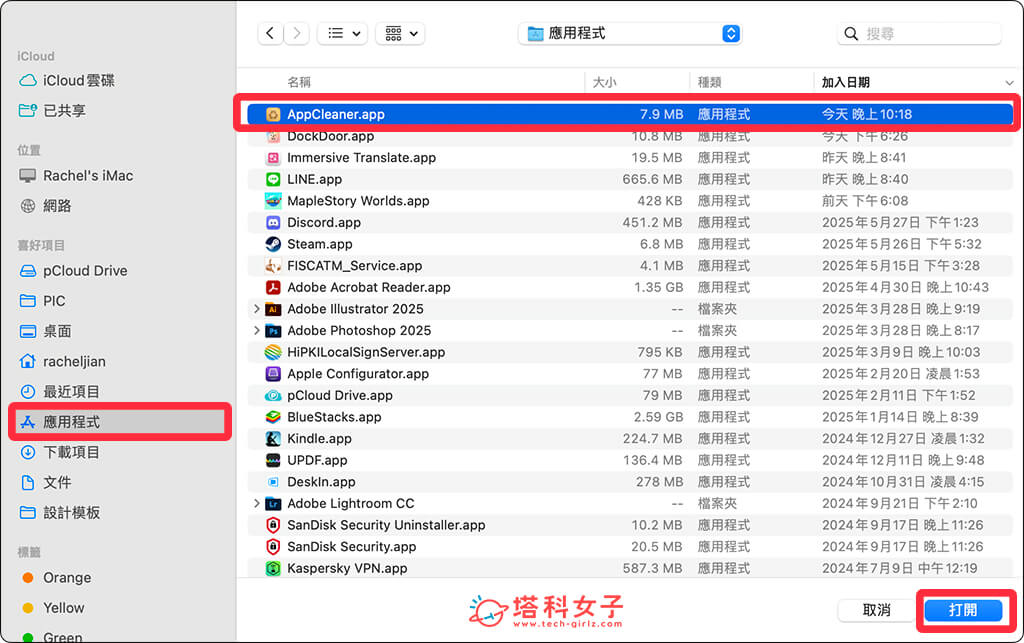Sort by the 名稱 column header

click(299, 82)
